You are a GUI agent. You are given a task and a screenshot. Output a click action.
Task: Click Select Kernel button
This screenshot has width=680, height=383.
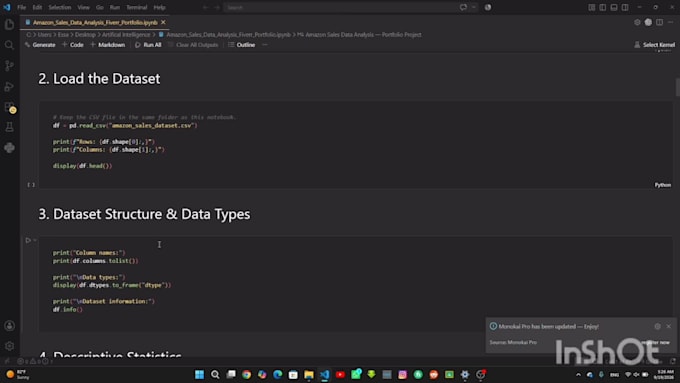pyautogui.click(x=654, y=45)
